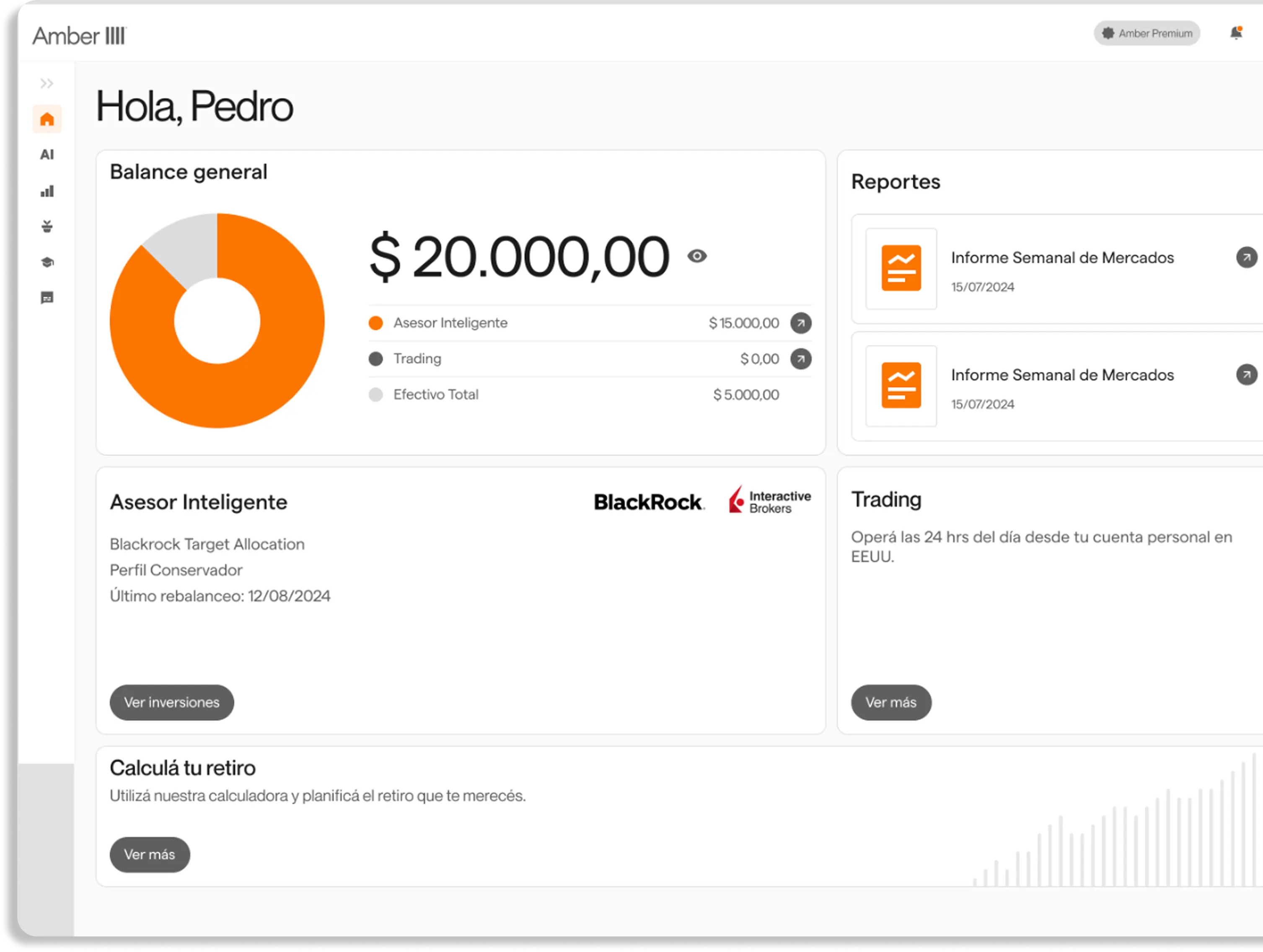Click the Ver inversiones button
Viewport: 1263px width, 952px height.
click(172, 702)
